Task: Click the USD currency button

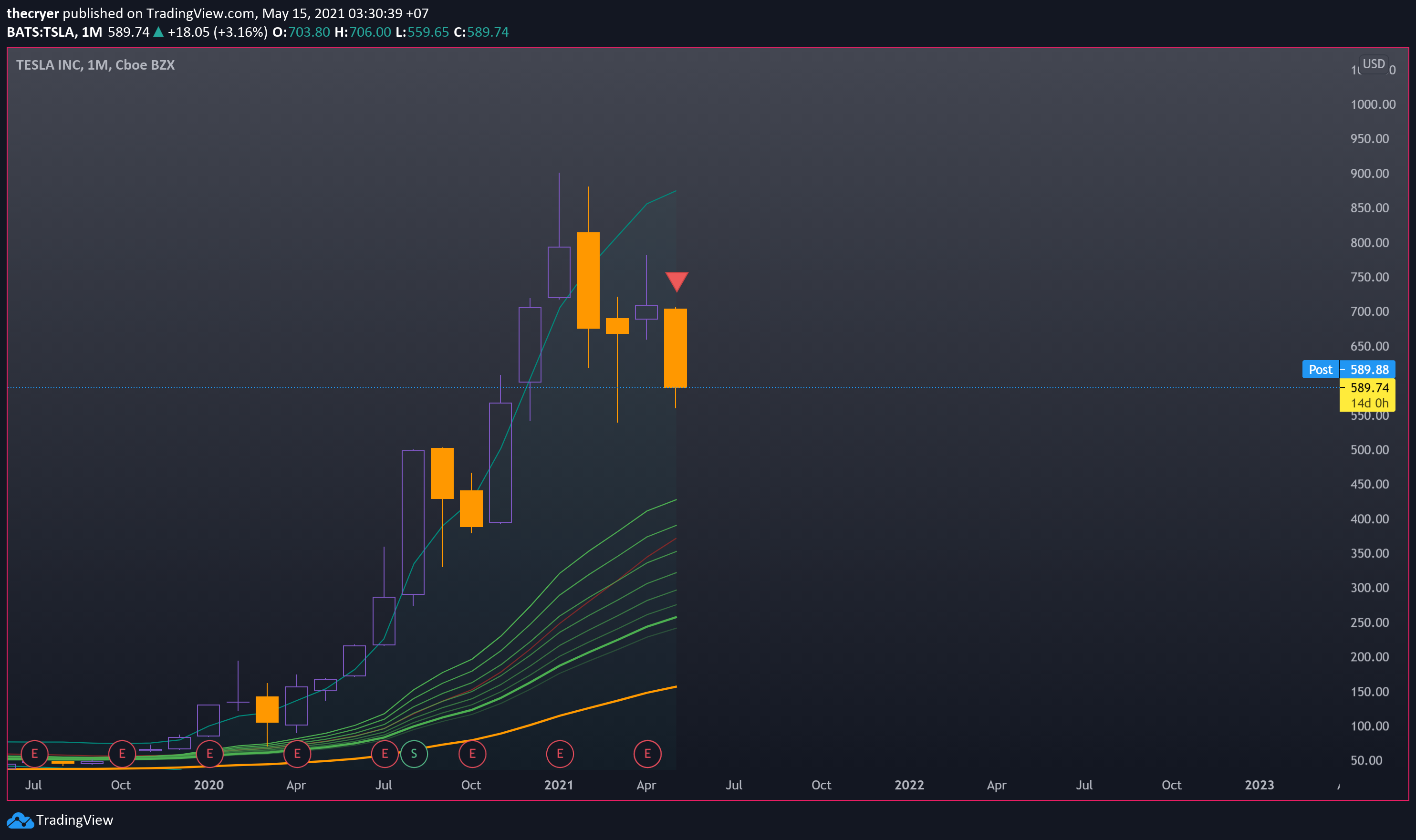Action: 1374,64
